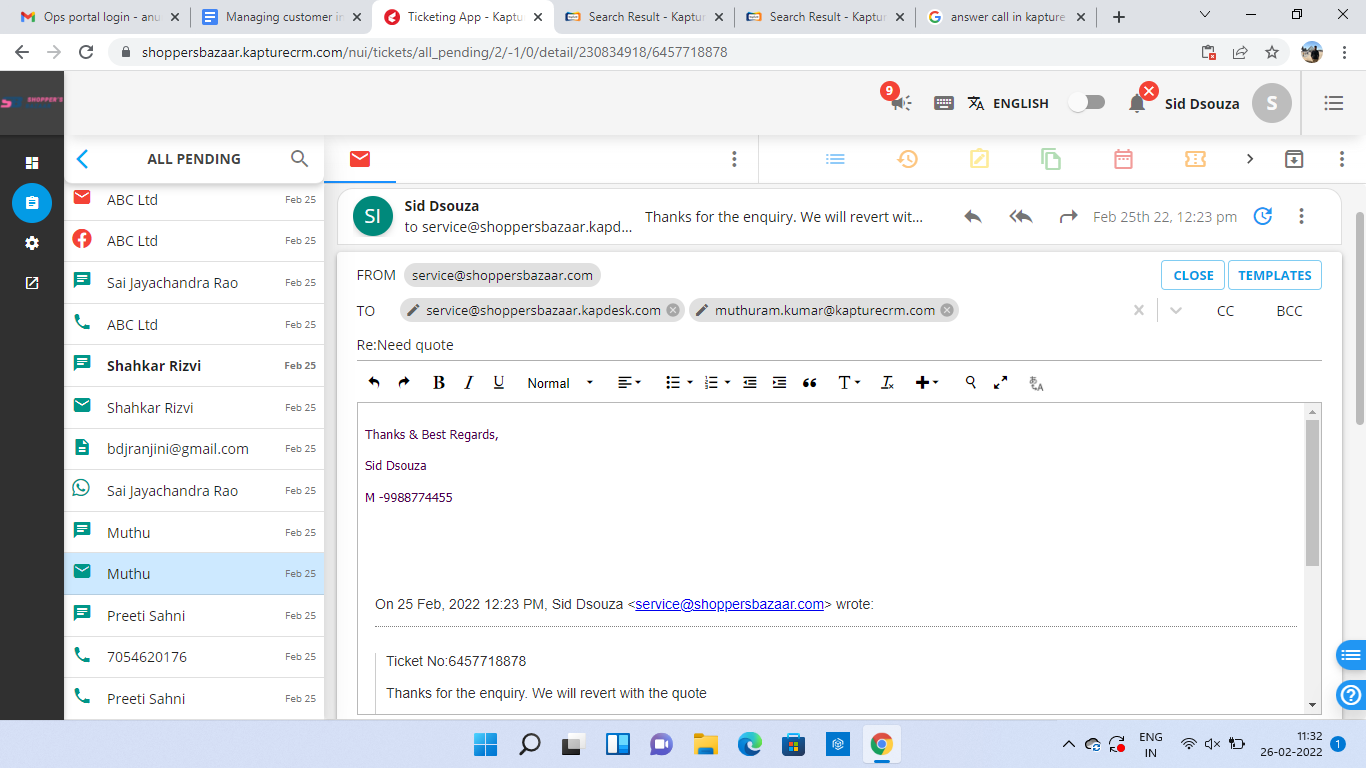
Task: Redo the edit in editor toolbar
Action: 404,382
